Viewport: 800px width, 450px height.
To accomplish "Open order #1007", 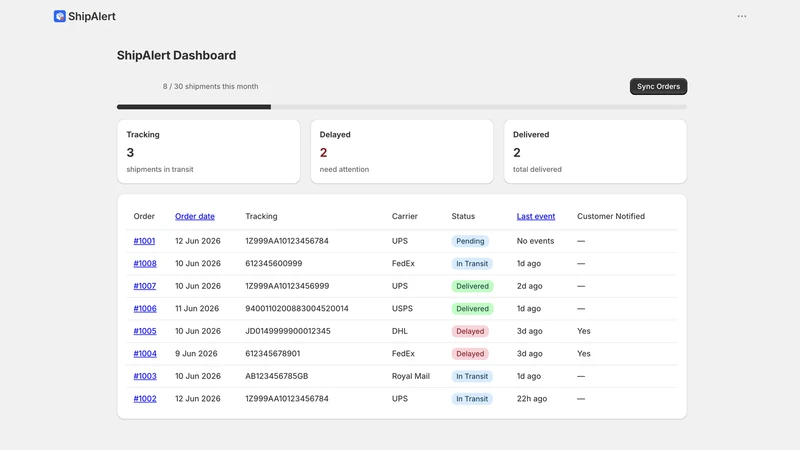I will tap(145, 286).
